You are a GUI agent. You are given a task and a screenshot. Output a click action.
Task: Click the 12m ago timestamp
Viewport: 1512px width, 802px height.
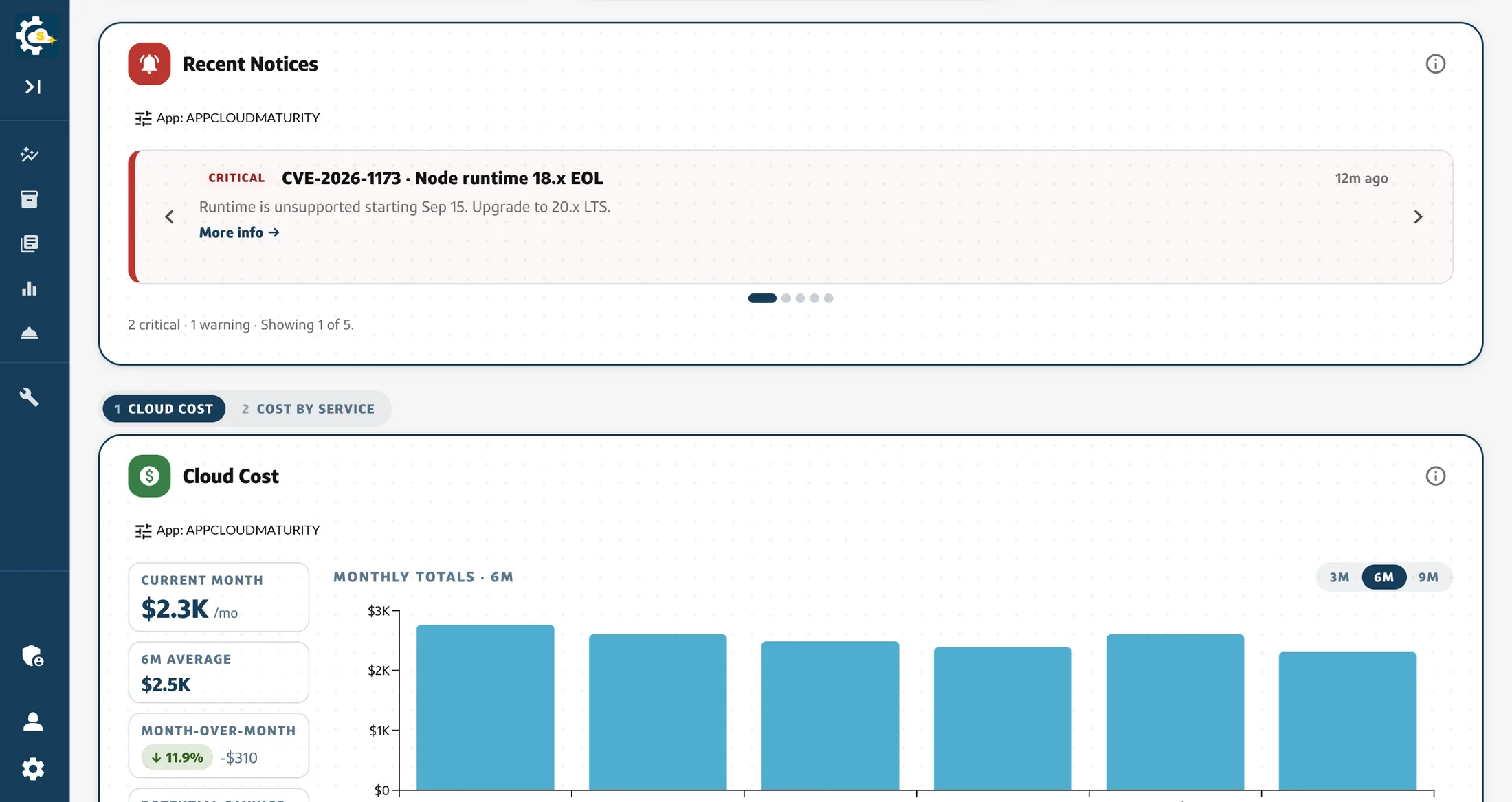[1361, 179]
